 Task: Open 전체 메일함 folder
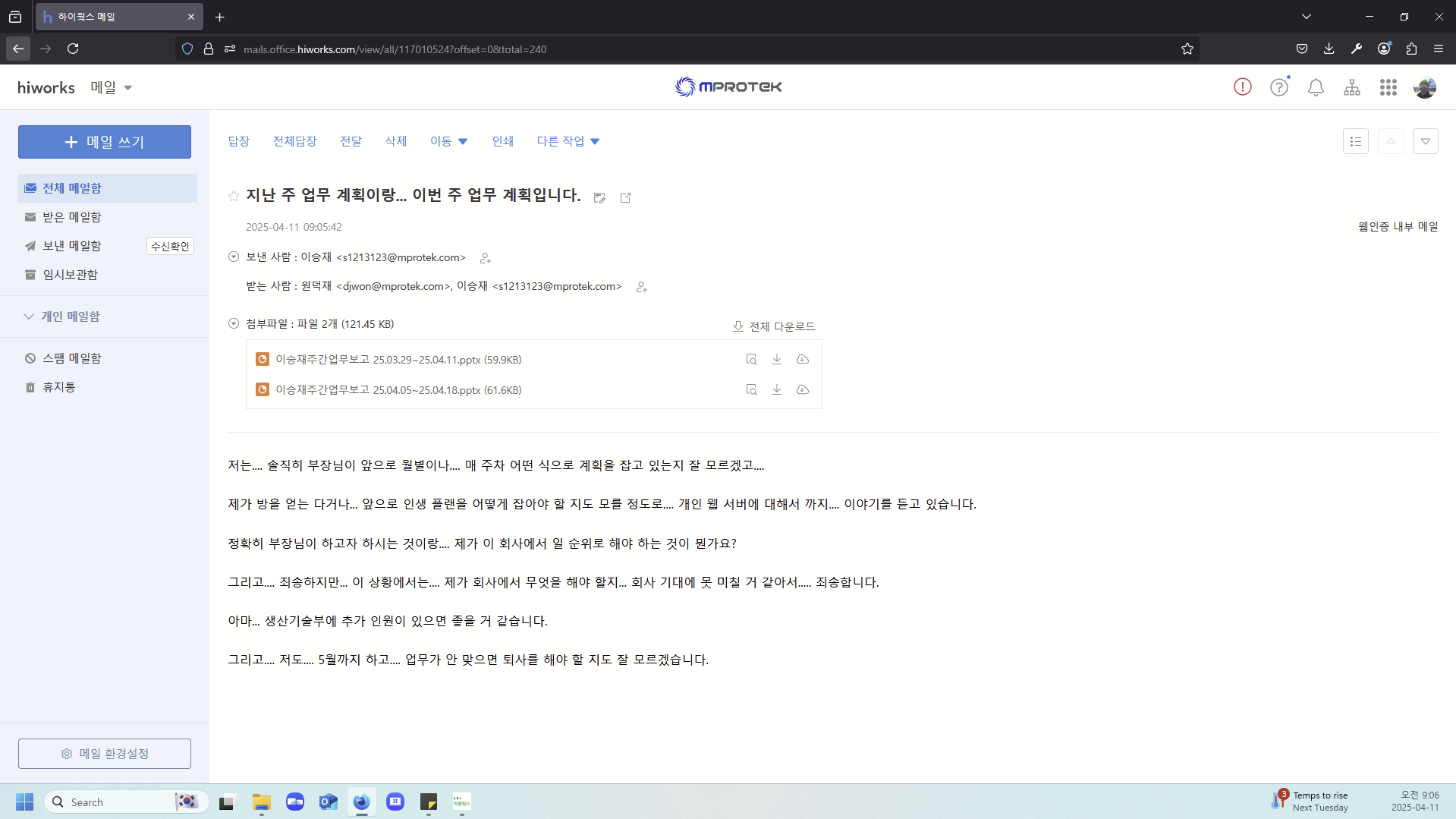(x=108, y=188)
